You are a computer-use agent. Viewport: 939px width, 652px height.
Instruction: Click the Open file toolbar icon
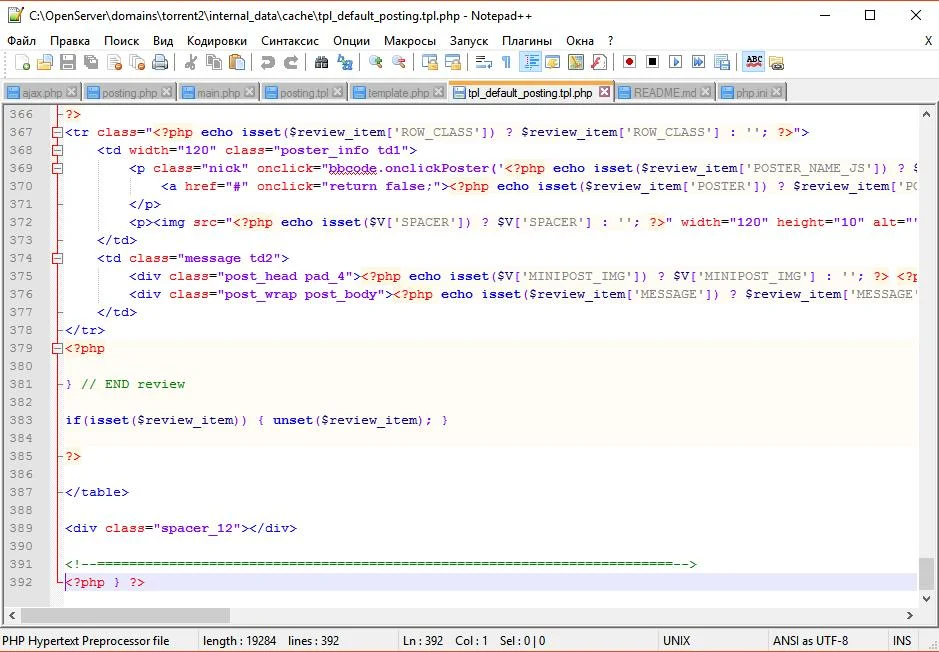tap(45, 62)
